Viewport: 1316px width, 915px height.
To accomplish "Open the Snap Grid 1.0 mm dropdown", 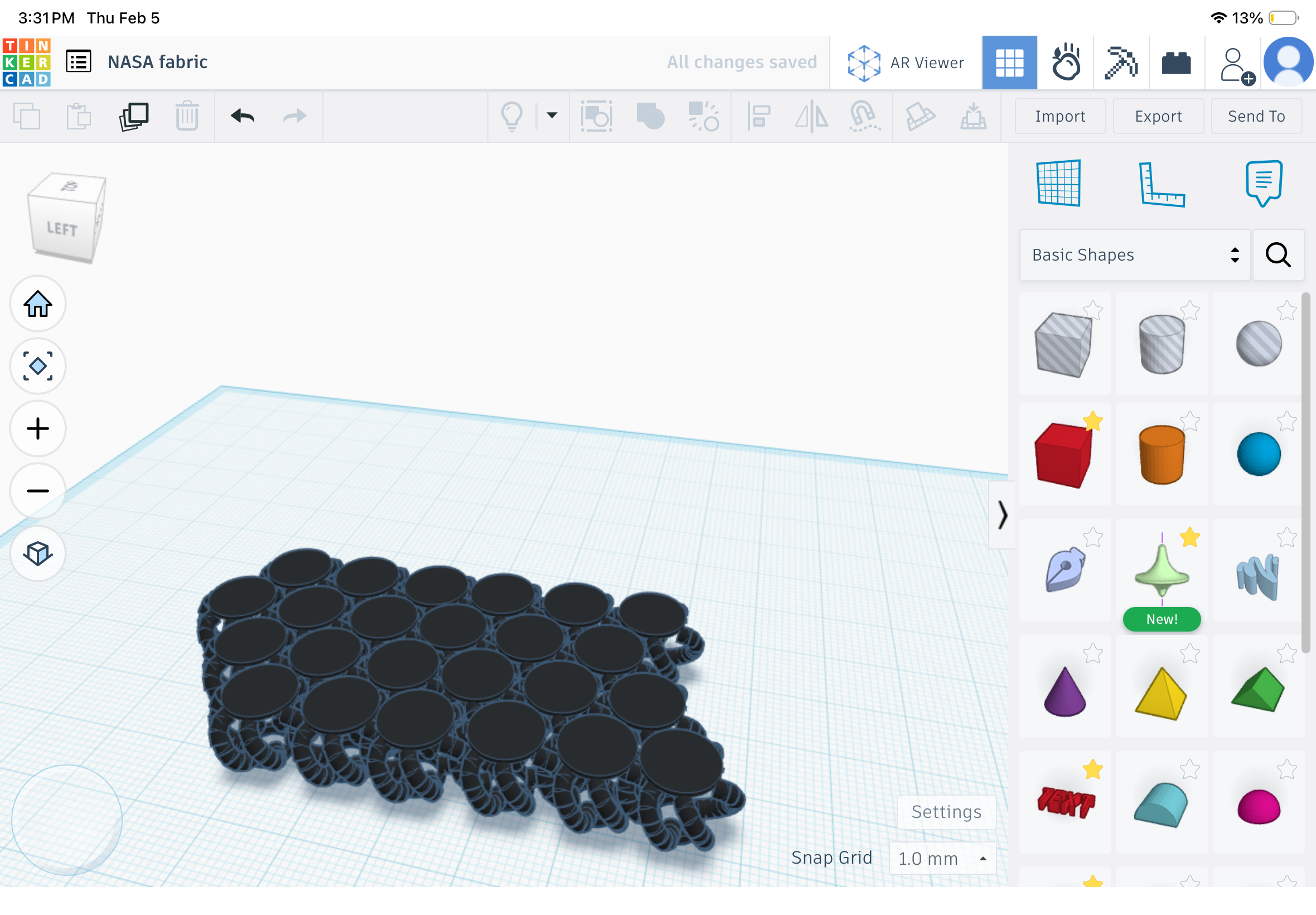I will coord(942,858).
